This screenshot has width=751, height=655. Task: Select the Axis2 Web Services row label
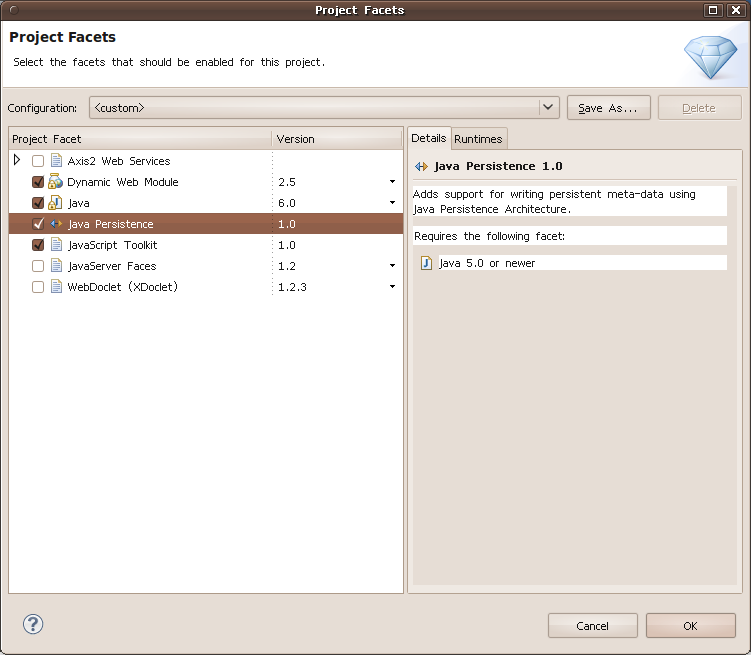click(119, 161)
